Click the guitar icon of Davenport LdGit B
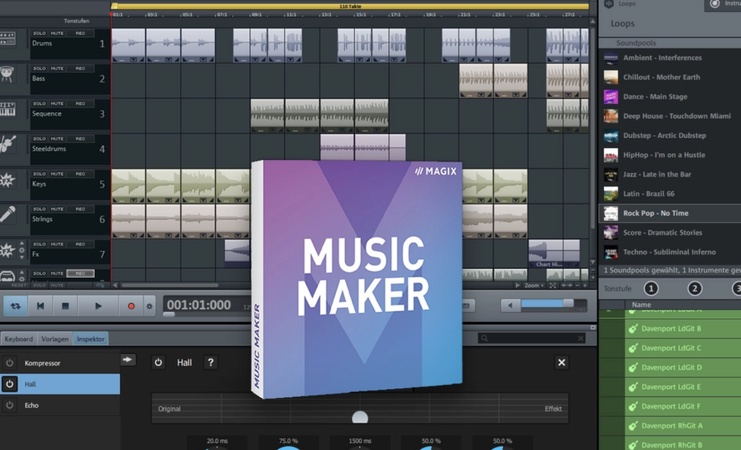741x450 pixels. pyautogui.click(x=633, y=329)
